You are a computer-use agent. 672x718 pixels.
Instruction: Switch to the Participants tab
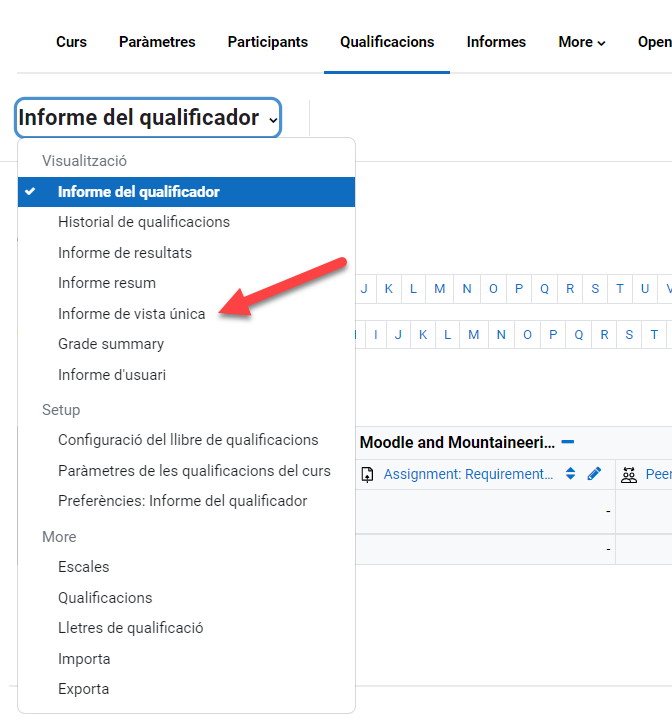(x=267, y=42)
